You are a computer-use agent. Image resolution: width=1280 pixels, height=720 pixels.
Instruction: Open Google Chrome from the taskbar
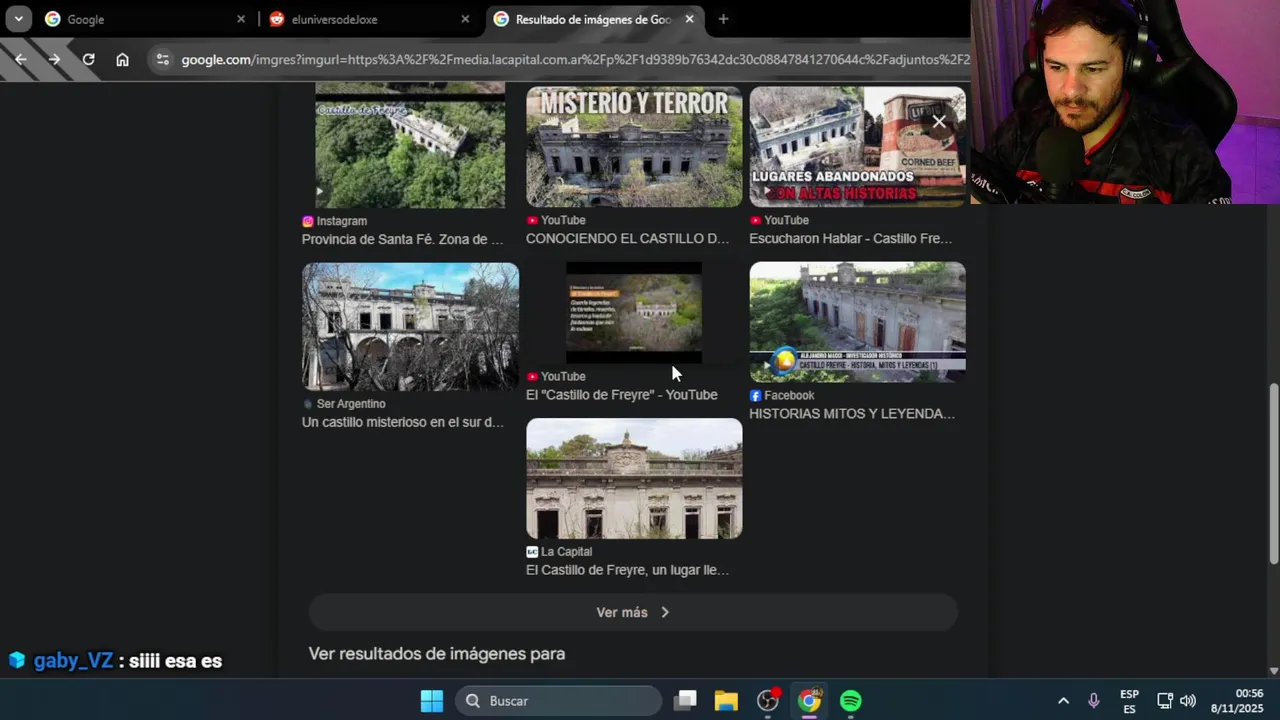click(809, 701)
